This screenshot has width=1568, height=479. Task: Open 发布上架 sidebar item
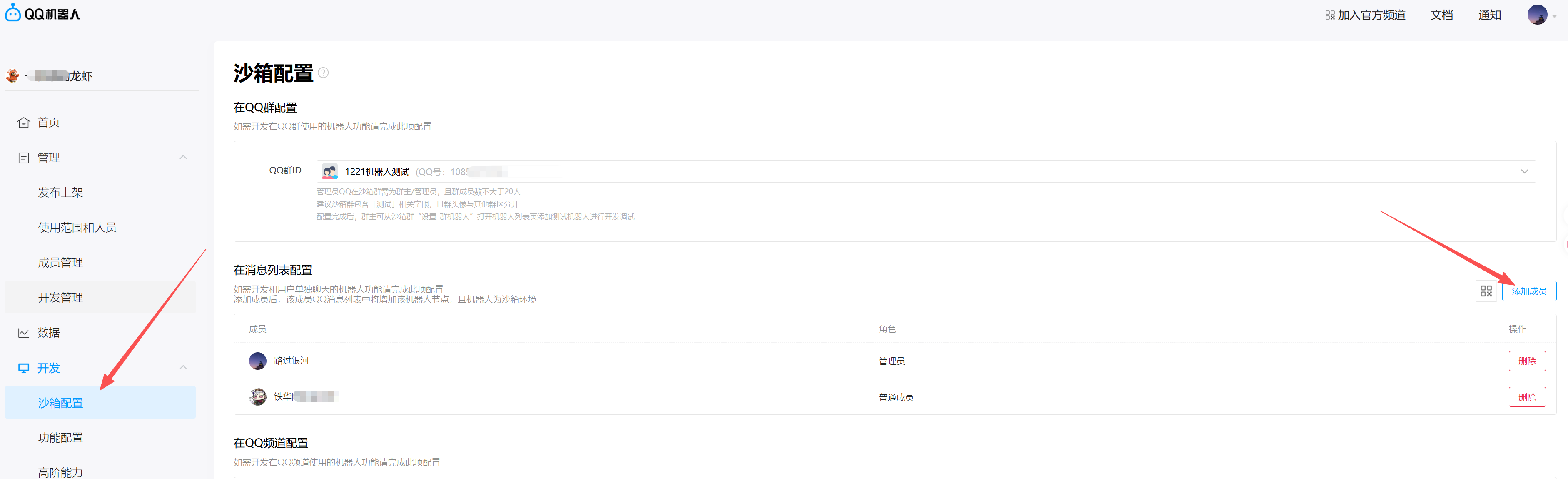point(60,193)
